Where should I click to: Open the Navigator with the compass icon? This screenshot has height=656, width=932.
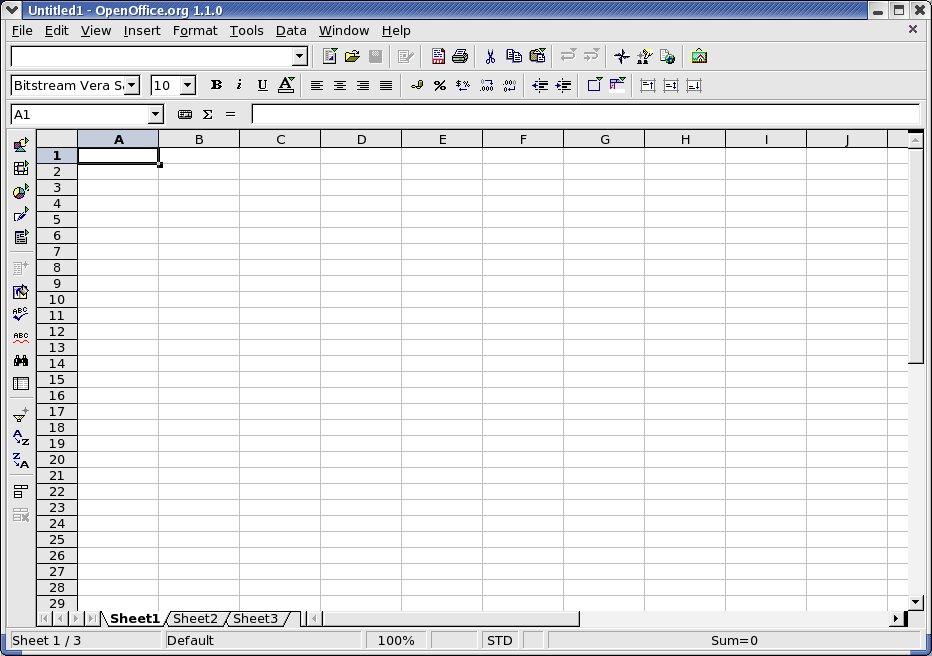[622, 56]
